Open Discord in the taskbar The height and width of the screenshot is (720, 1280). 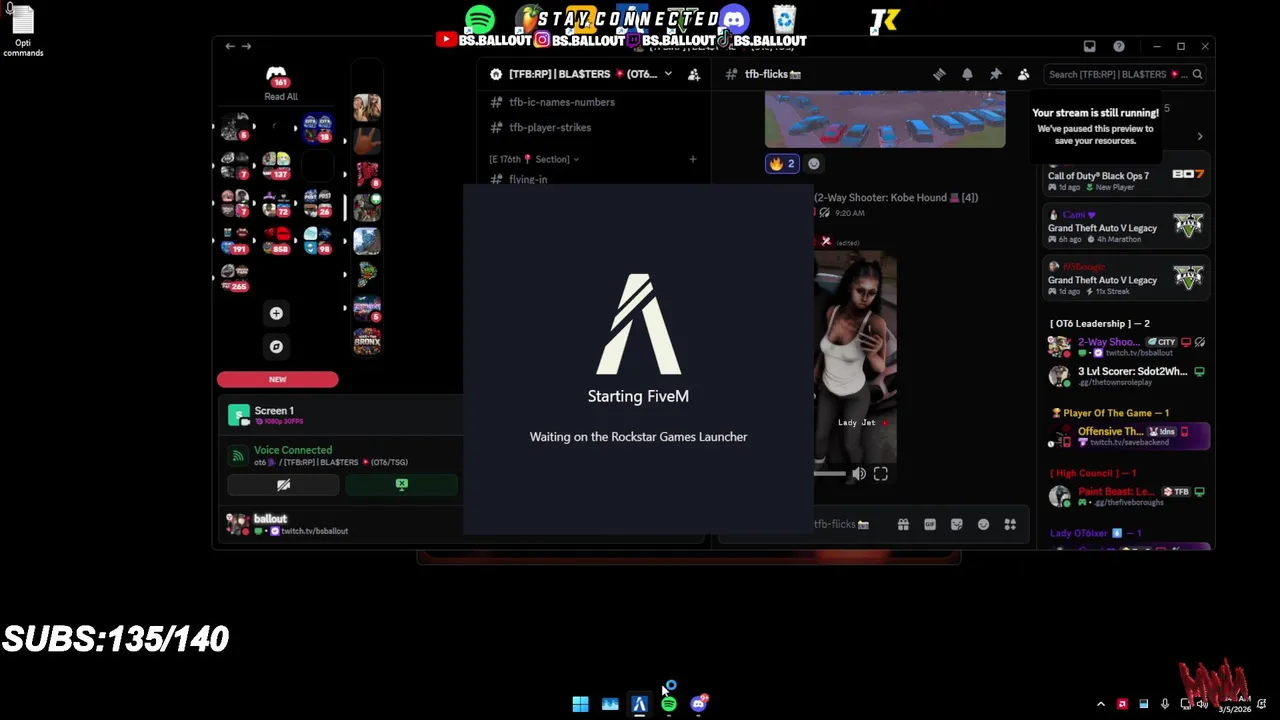(698, 704)
